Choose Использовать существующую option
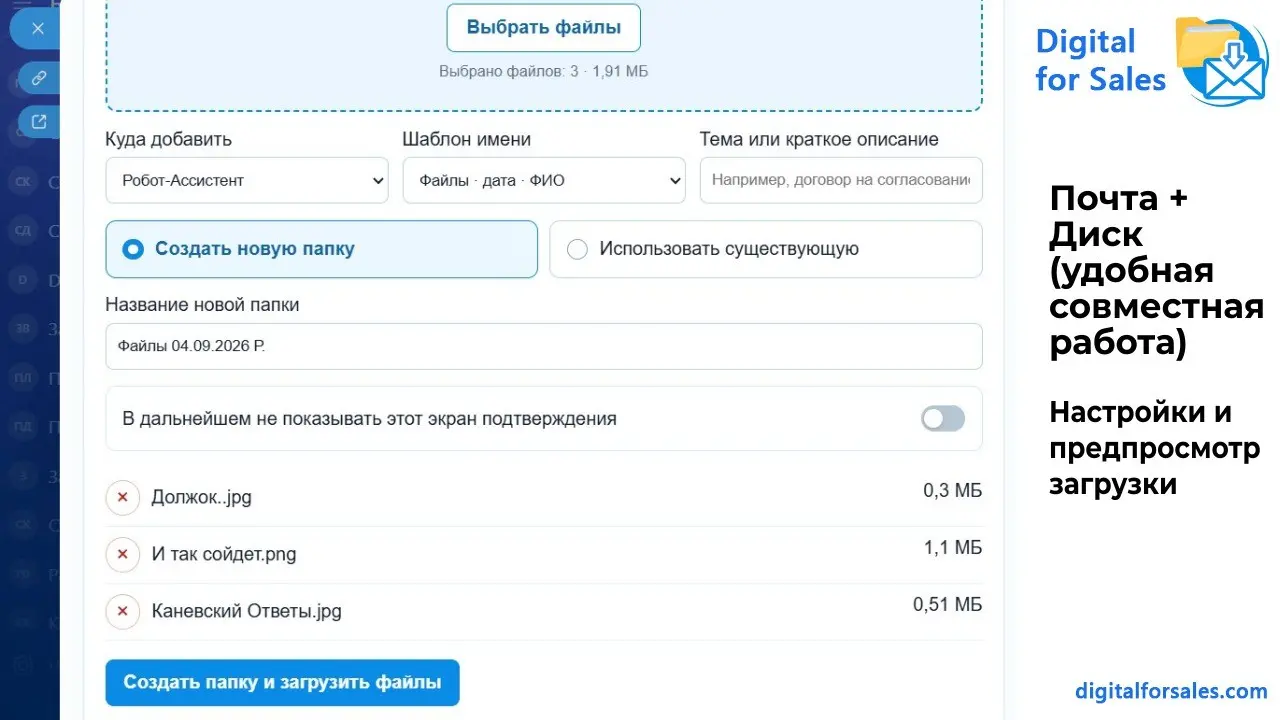The height and width of the screenshot is (720, 1280). pyautogui.click(x=766, y=249)
